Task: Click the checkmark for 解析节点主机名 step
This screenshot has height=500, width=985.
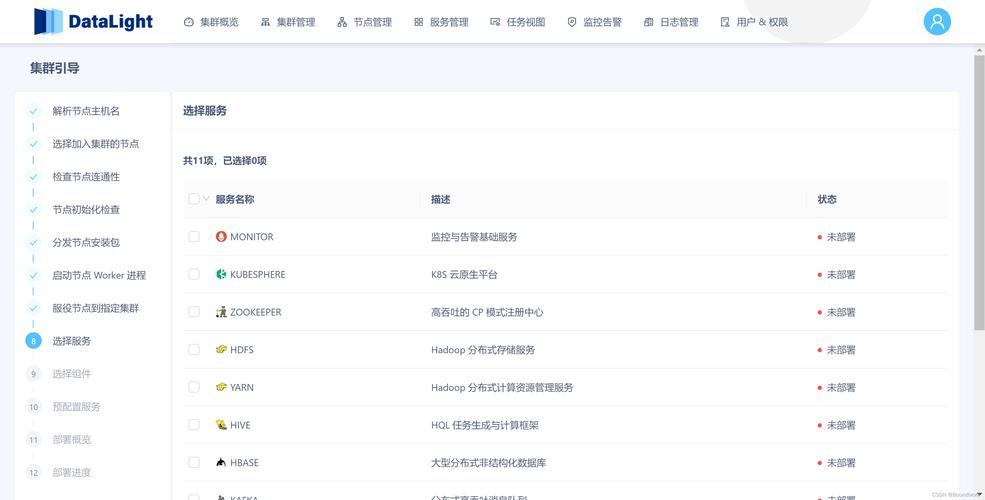Action: coord(33,111)
